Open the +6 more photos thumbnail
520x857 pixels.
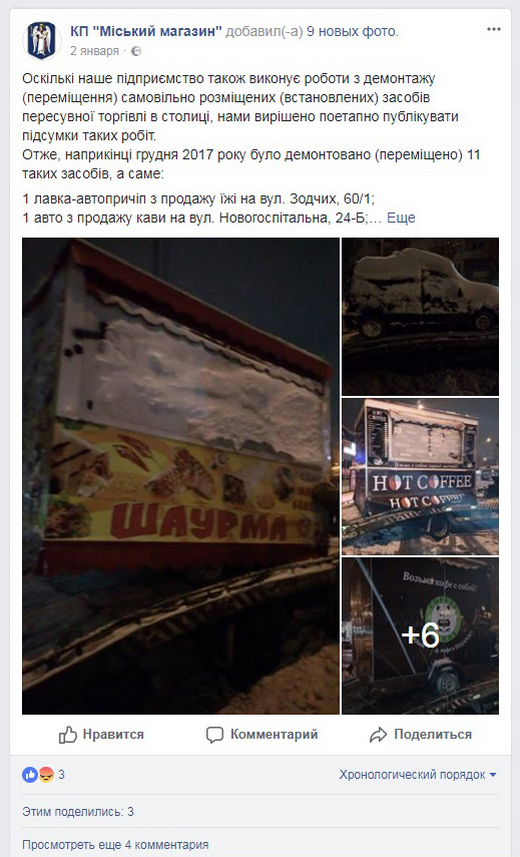(x=420, y=636)
